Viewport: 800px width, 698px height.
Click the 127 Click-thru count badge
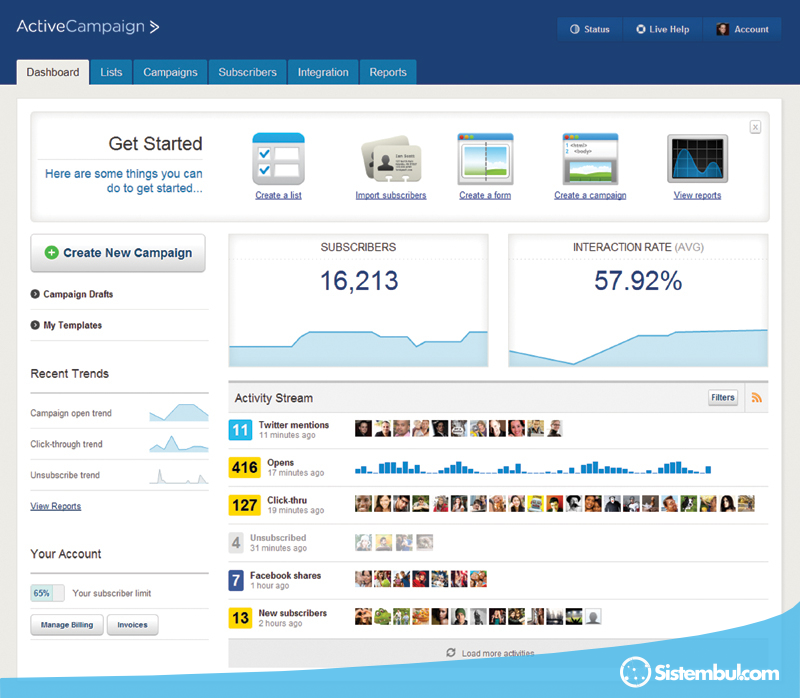(x=244, y=505)
